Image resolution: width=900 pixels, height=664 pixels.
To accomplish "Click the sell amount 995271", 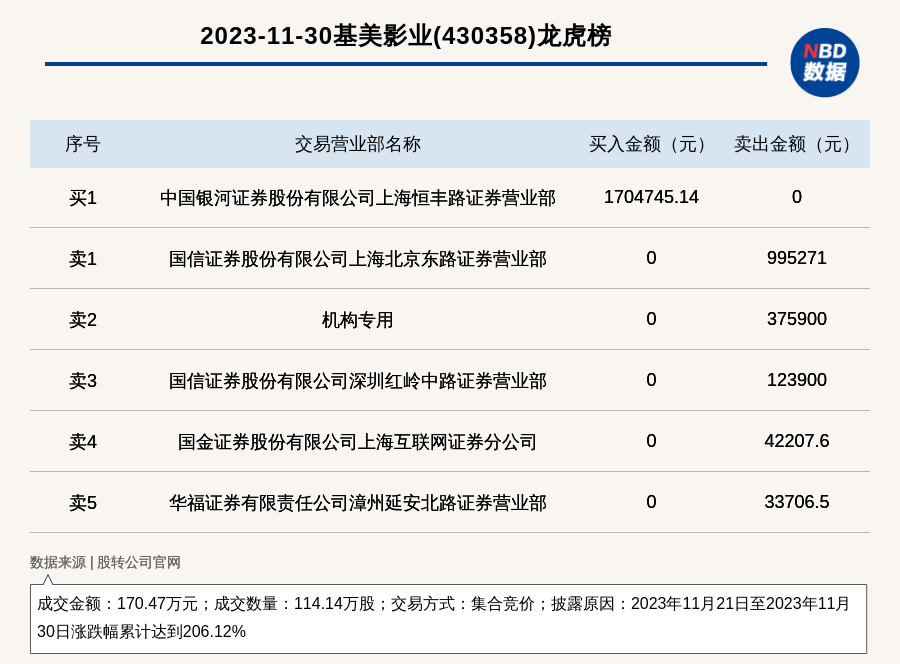I will 797,258.
